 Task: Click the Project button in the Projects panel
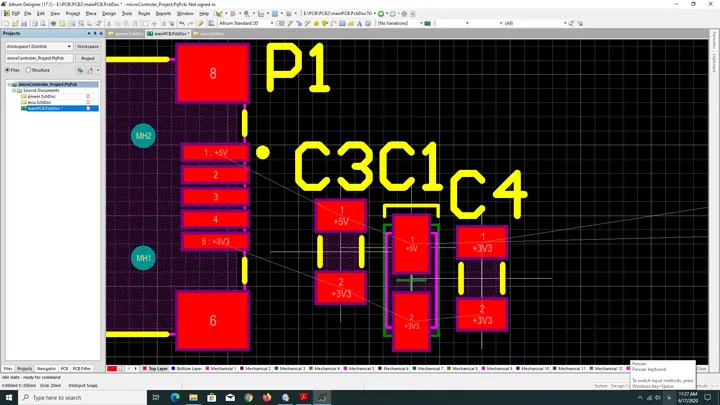88,58
